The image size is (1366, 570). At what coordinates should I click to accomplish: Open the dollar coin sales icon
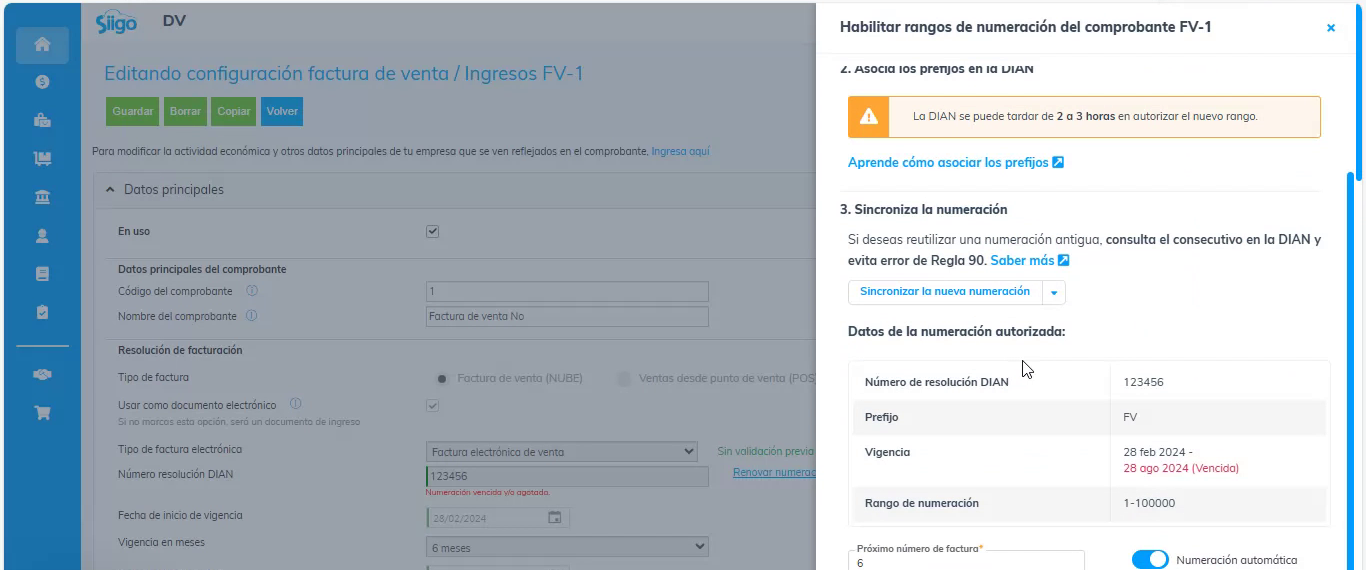(42, 82)
